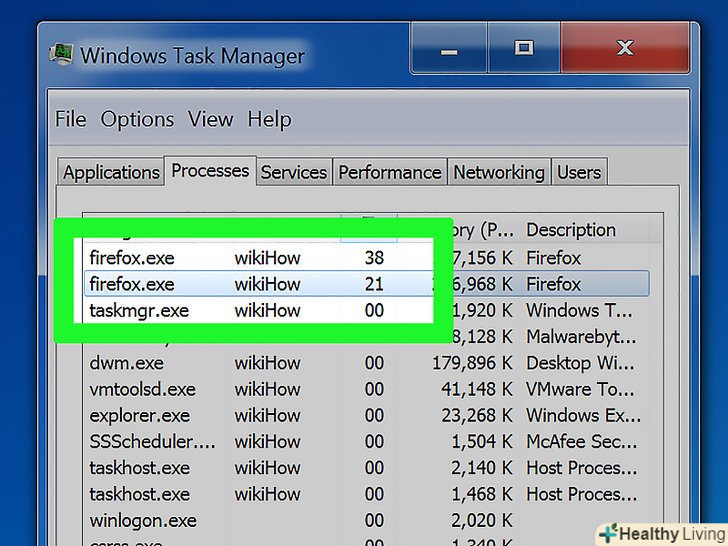The width and height of the screenshot is (728, 546).
Task: Select the taskmgr.exe process row
Action: click(x=139, y=311)
